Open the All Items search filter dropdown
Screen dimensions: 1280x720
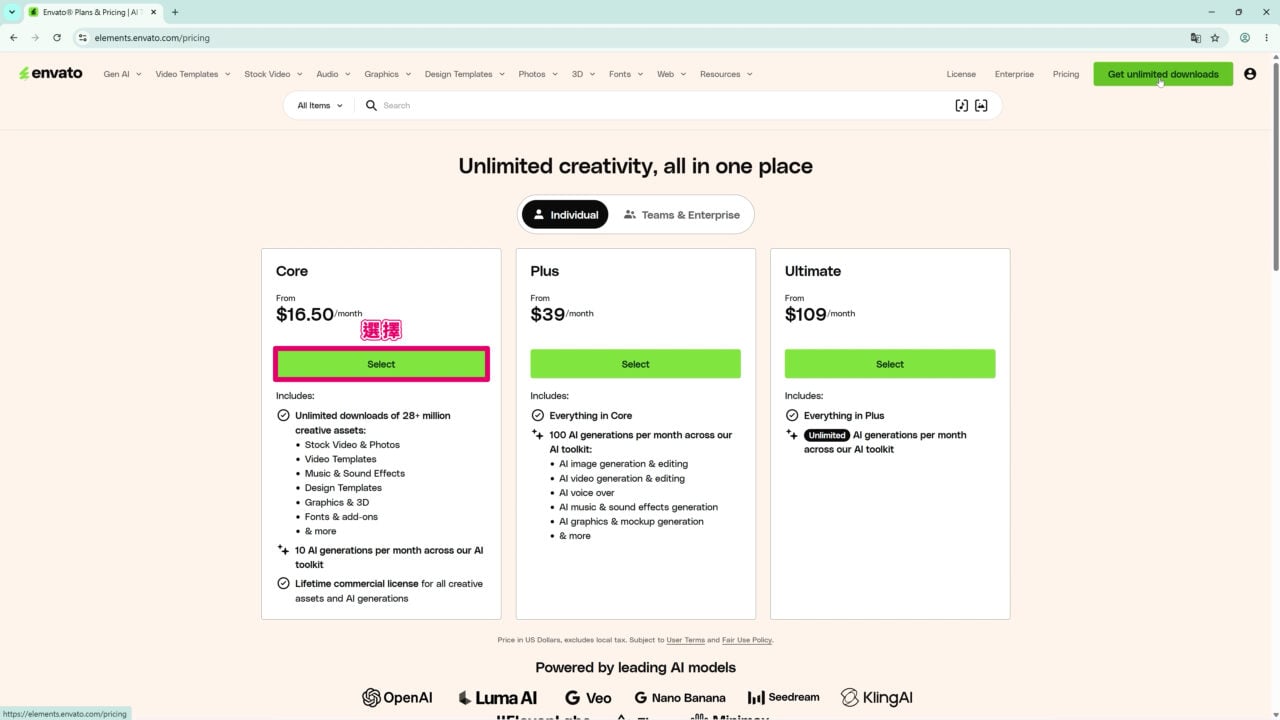tap(320, 105)
